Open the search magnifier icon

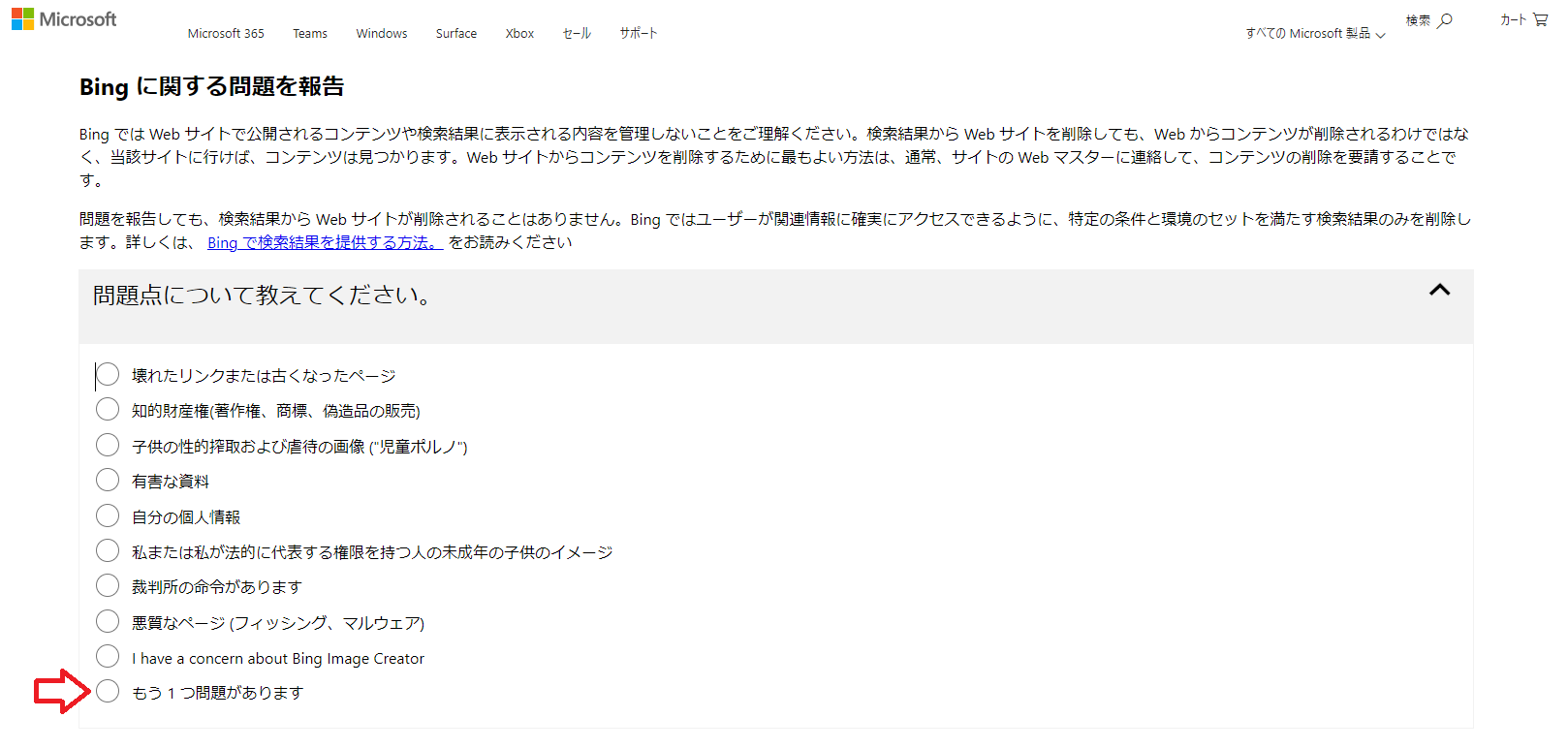(x=1445, y=20)
